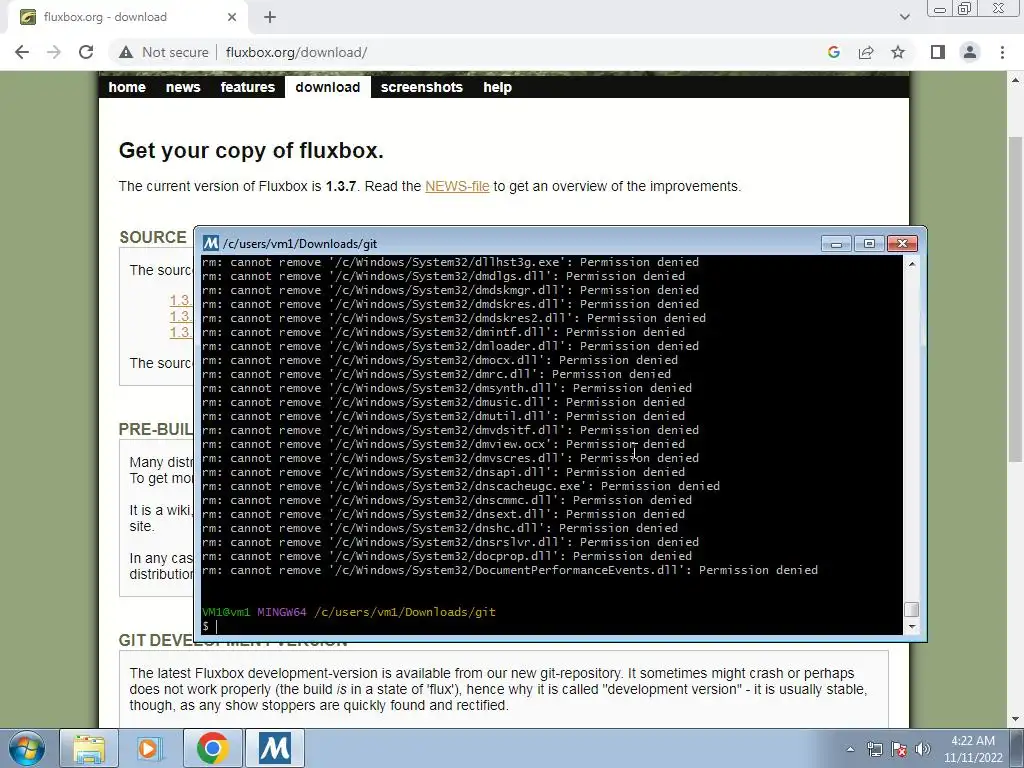1024x768 pixels.
Task: Minimize the Chrome browser window
Action: coord(940,8)
